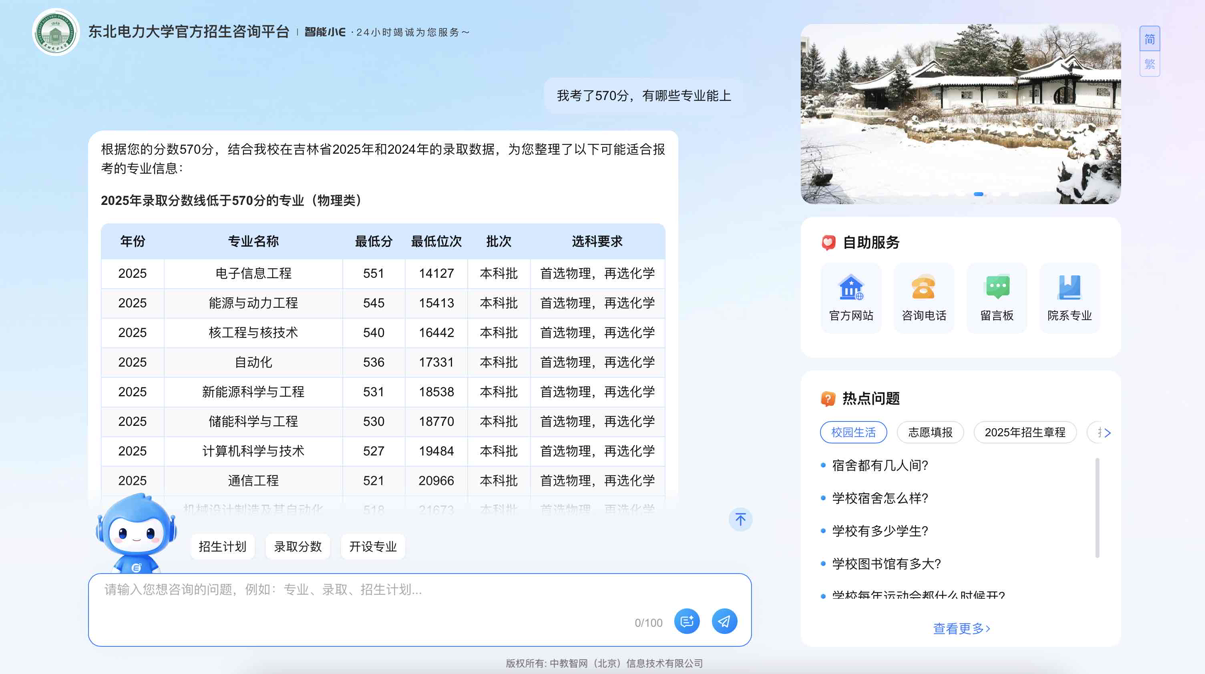This screenshot has width=1205, height=674.
Task: Open the 留言板 message board icon
Action: coord(996,289)
